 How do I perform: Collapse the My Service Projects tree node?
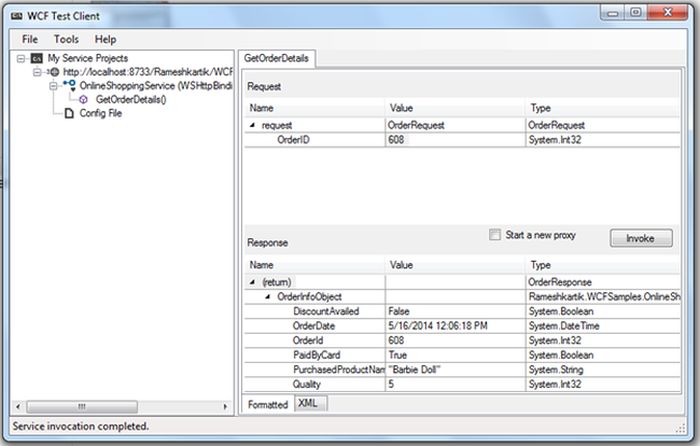(x=21, y=58)
